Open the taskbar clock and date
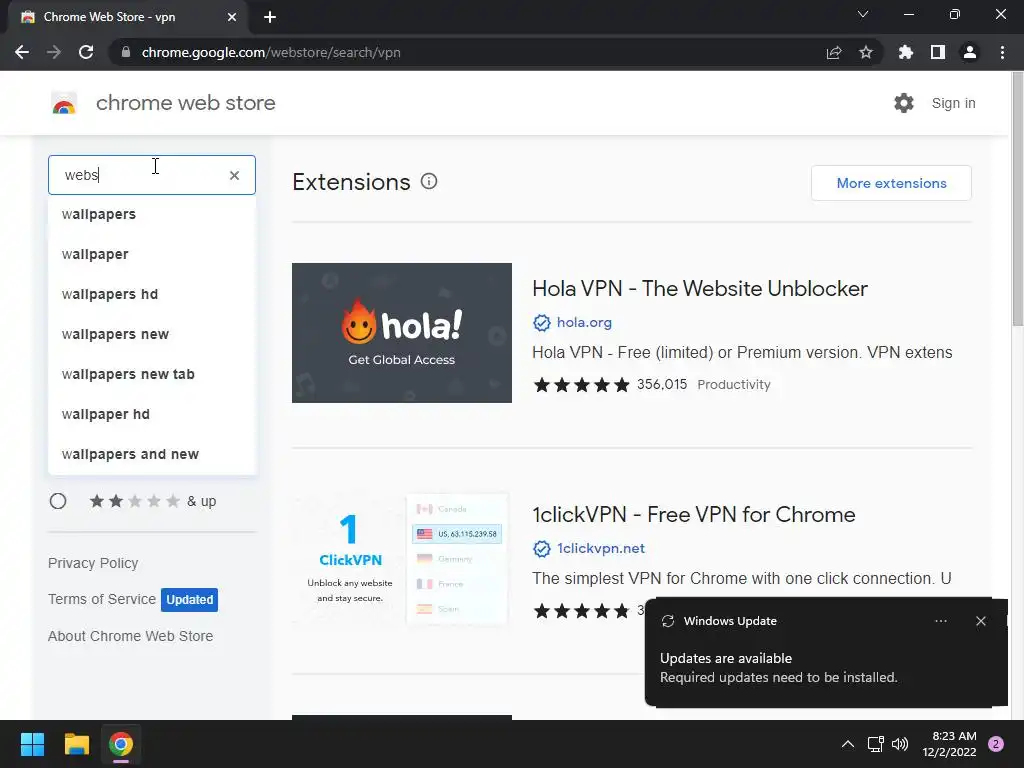The width and height of the screenshot is (1024, 768). point(949,744)
